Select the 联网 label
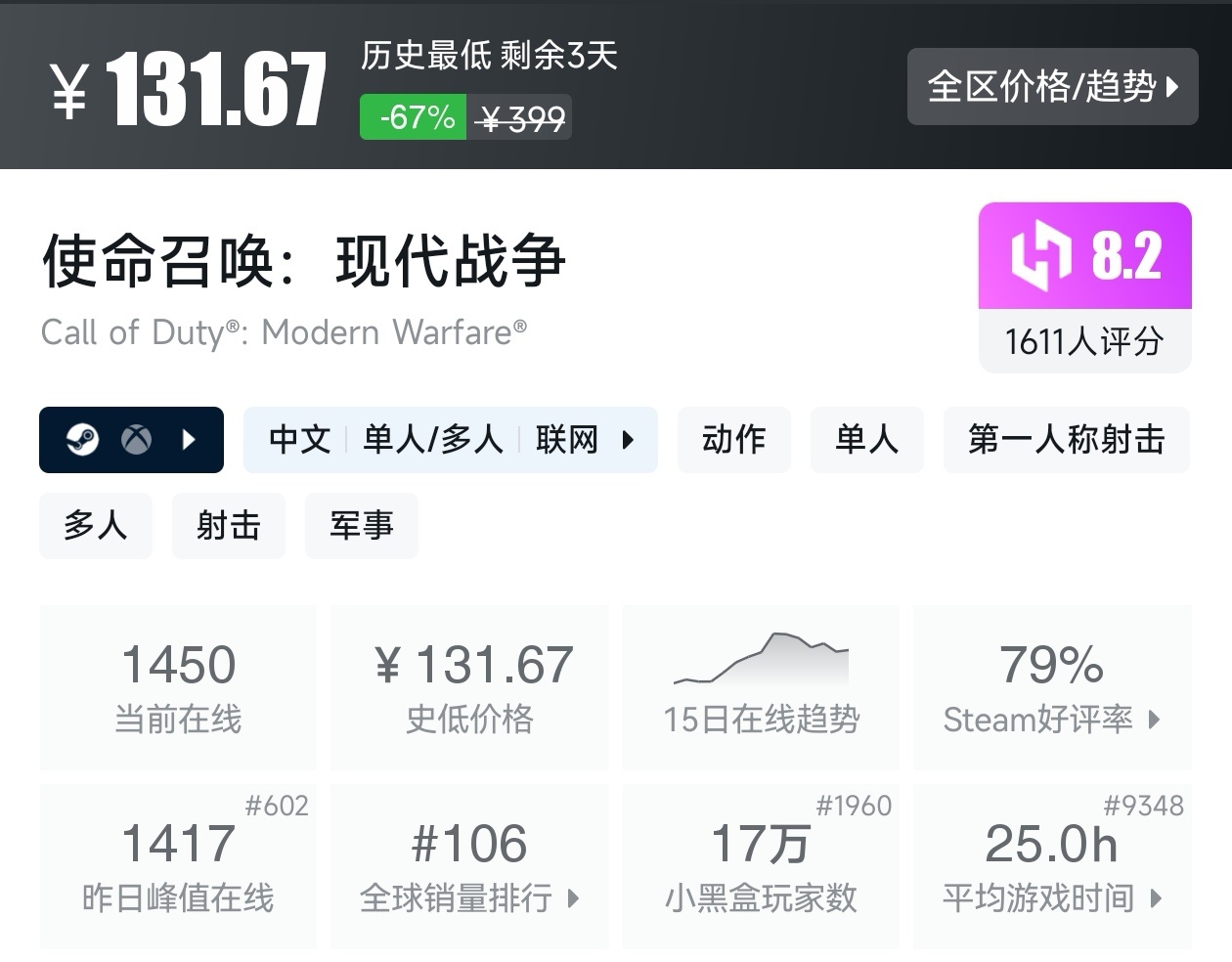The height and width of the screenshot is (962, 1232). [567, 440]
